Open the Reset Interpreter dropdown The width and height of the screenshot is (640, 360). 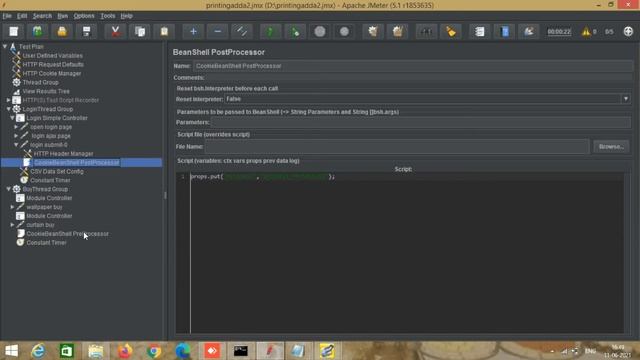626,99
